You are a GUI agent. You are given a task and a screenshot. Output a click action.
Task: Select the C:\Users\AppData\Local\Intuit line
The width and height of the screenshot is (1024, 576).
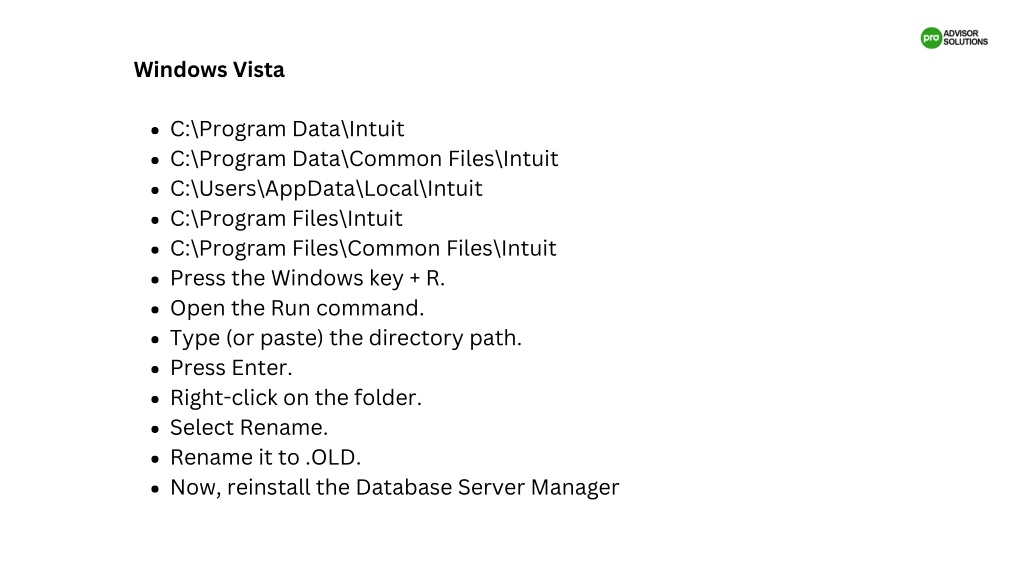point(327,189)
